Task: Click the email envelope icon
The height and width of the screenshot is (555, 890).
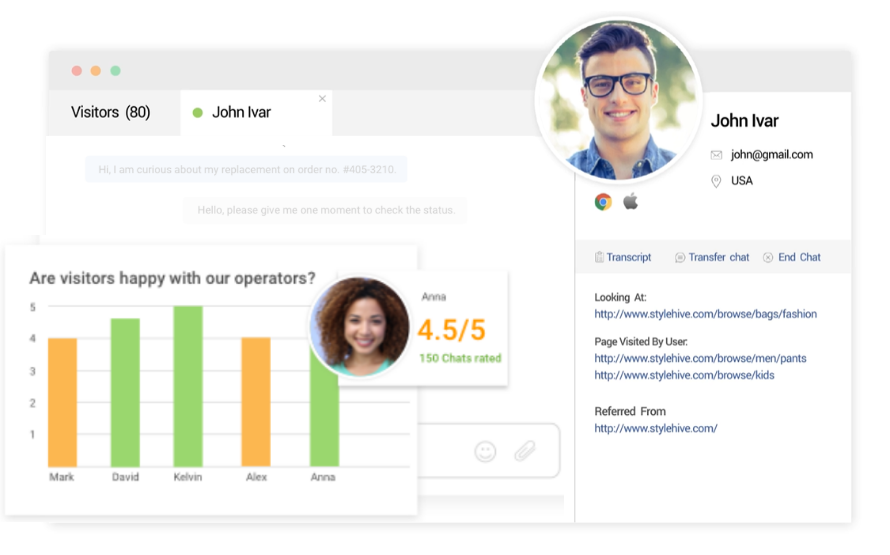Action: pyautogui.click(x=716, y=155)
